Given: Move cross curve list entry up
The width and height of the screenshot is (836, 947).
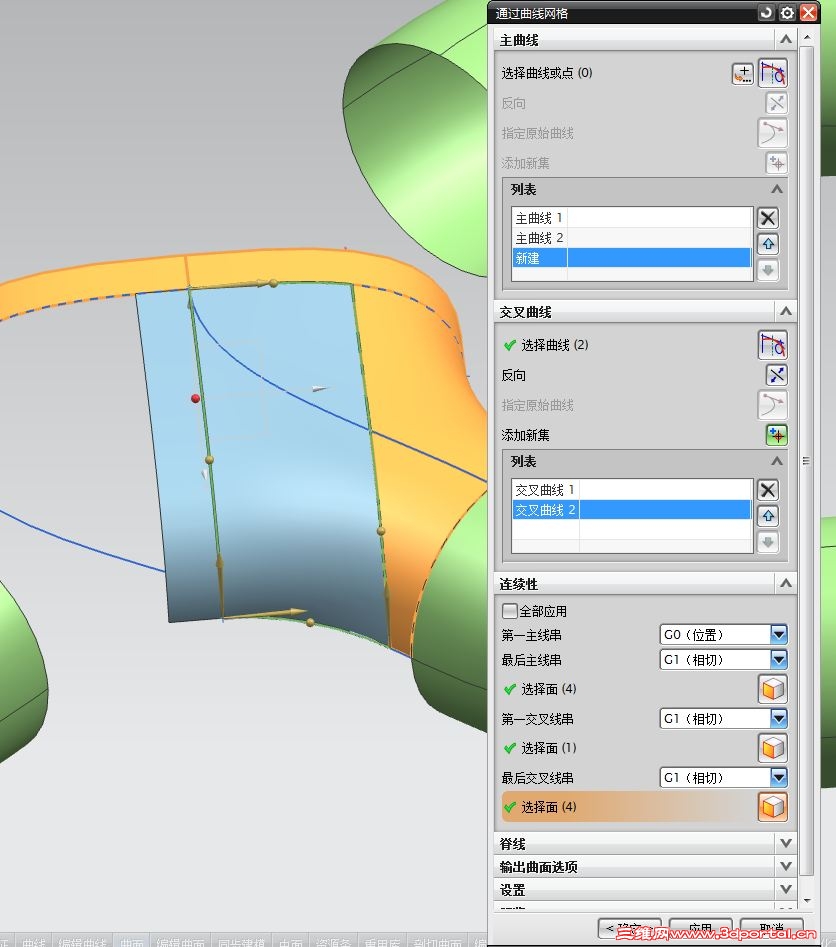Looking at the screenshot, I should click(x=768, y=516).
